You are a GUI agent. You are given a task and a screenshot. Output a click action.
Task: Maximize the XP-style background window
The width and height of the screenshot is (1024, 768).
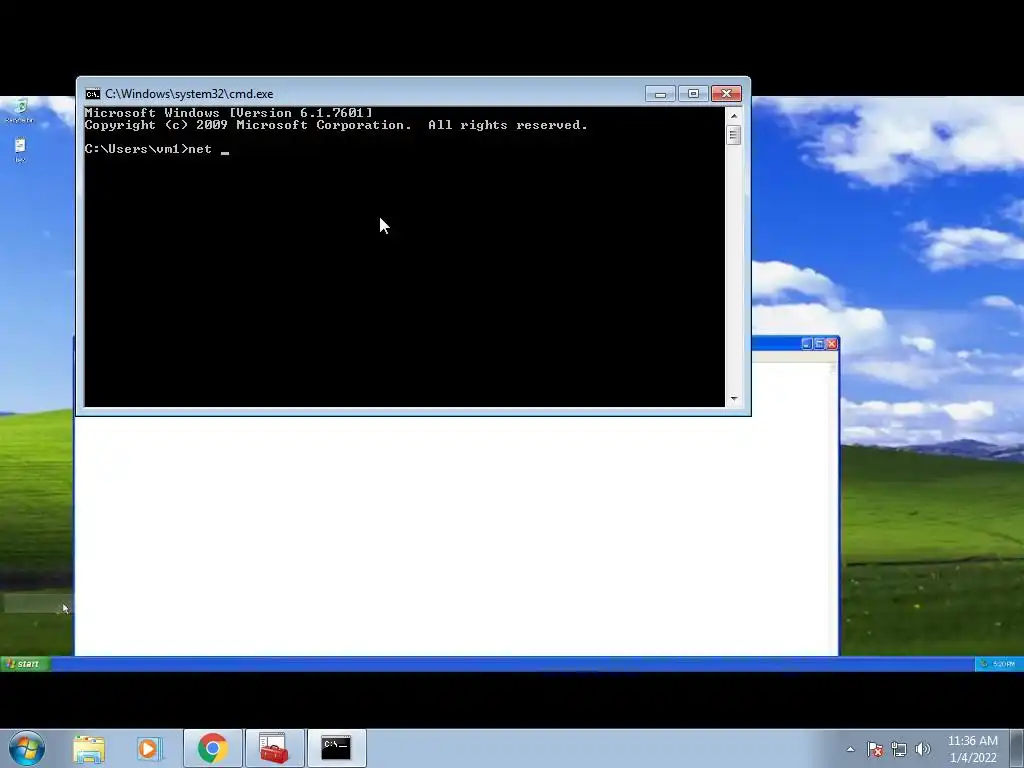(x=820, y=344)
